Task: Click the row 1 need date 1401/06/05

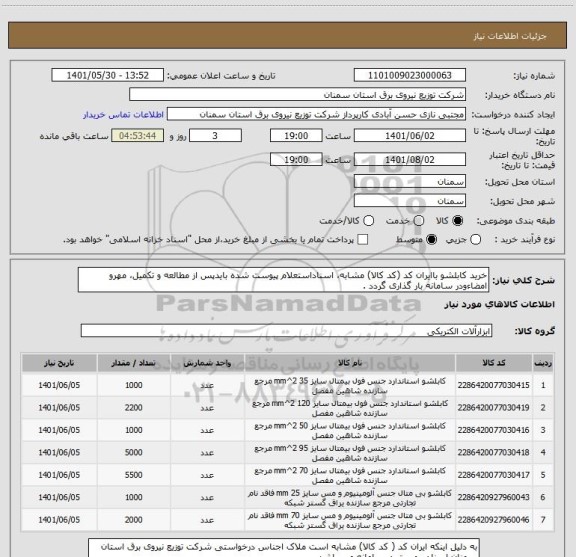Action: 59,385
